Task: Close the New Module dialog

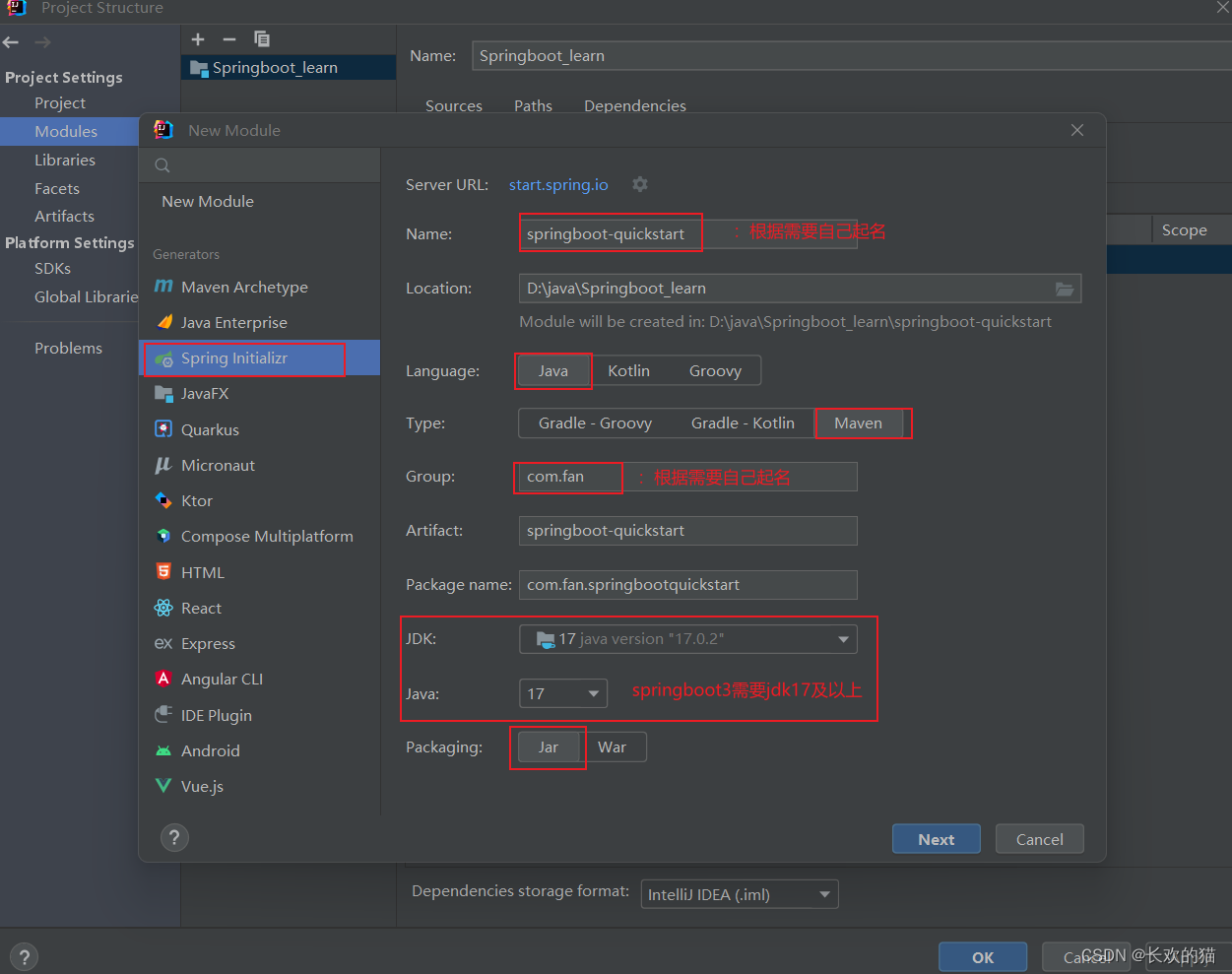Action: 1077,130
